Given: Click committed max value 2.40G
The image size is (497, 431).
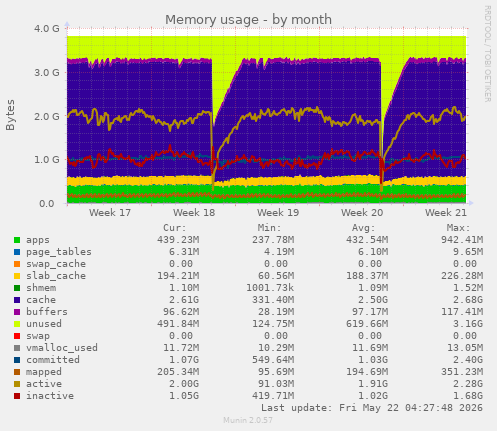Looking at the screenshot, I should 468,360.
